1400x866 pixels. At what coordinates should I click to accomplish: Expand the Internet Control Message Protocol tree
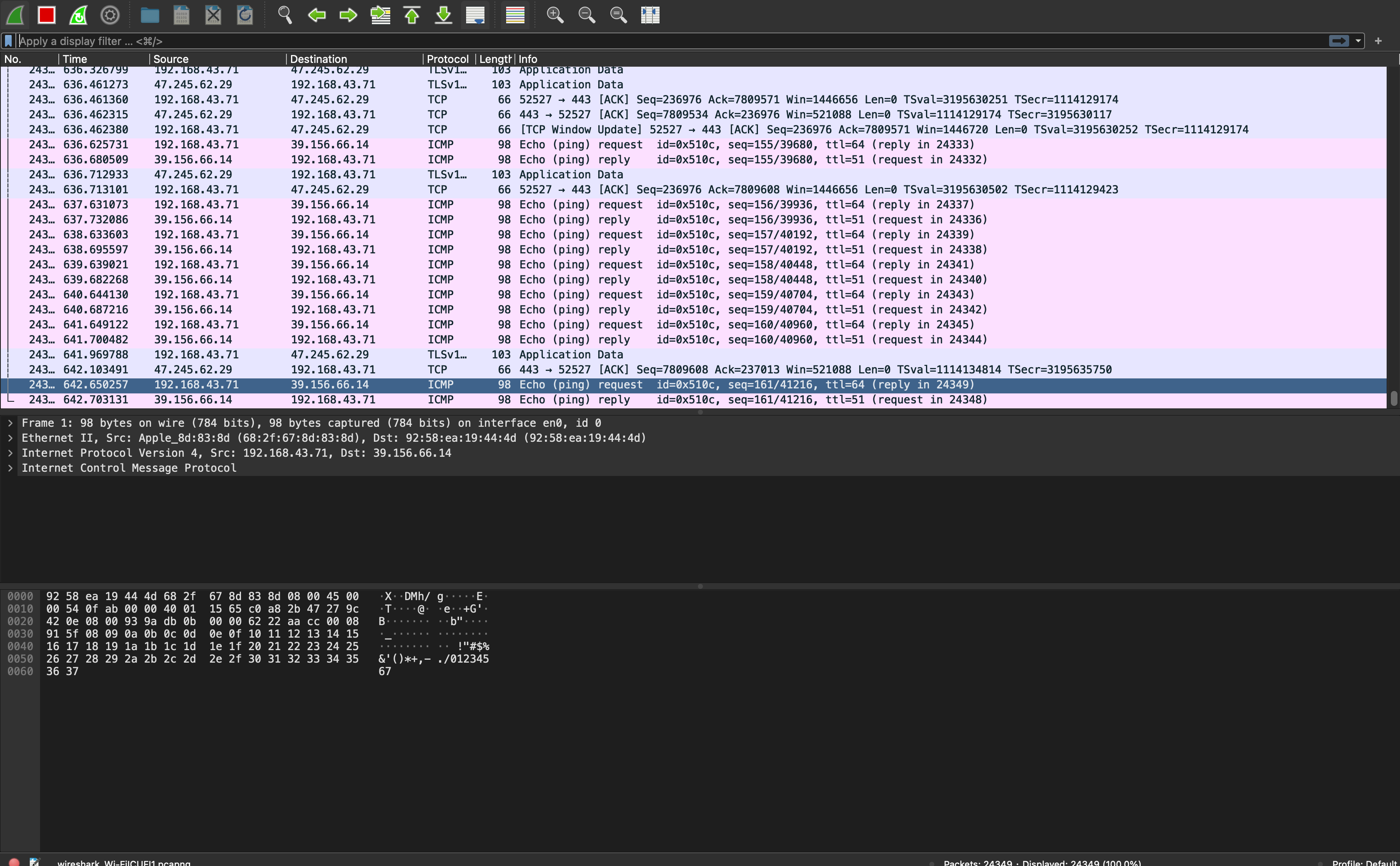pos(10,468)
